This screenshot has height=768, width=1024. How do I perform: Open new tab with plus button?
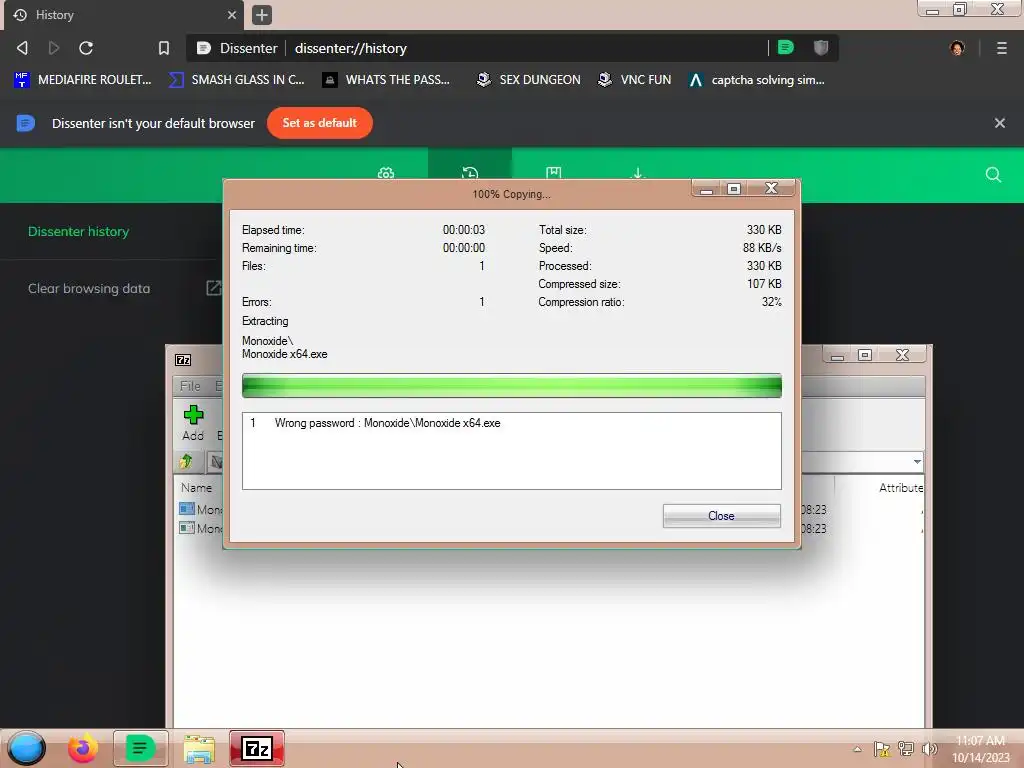pos(261,15)
